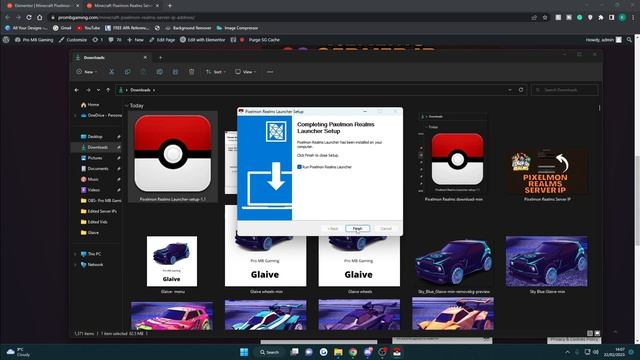Select Home in Explorer sidebar
This screenshot has width=640, height=360.
(93, 105)
